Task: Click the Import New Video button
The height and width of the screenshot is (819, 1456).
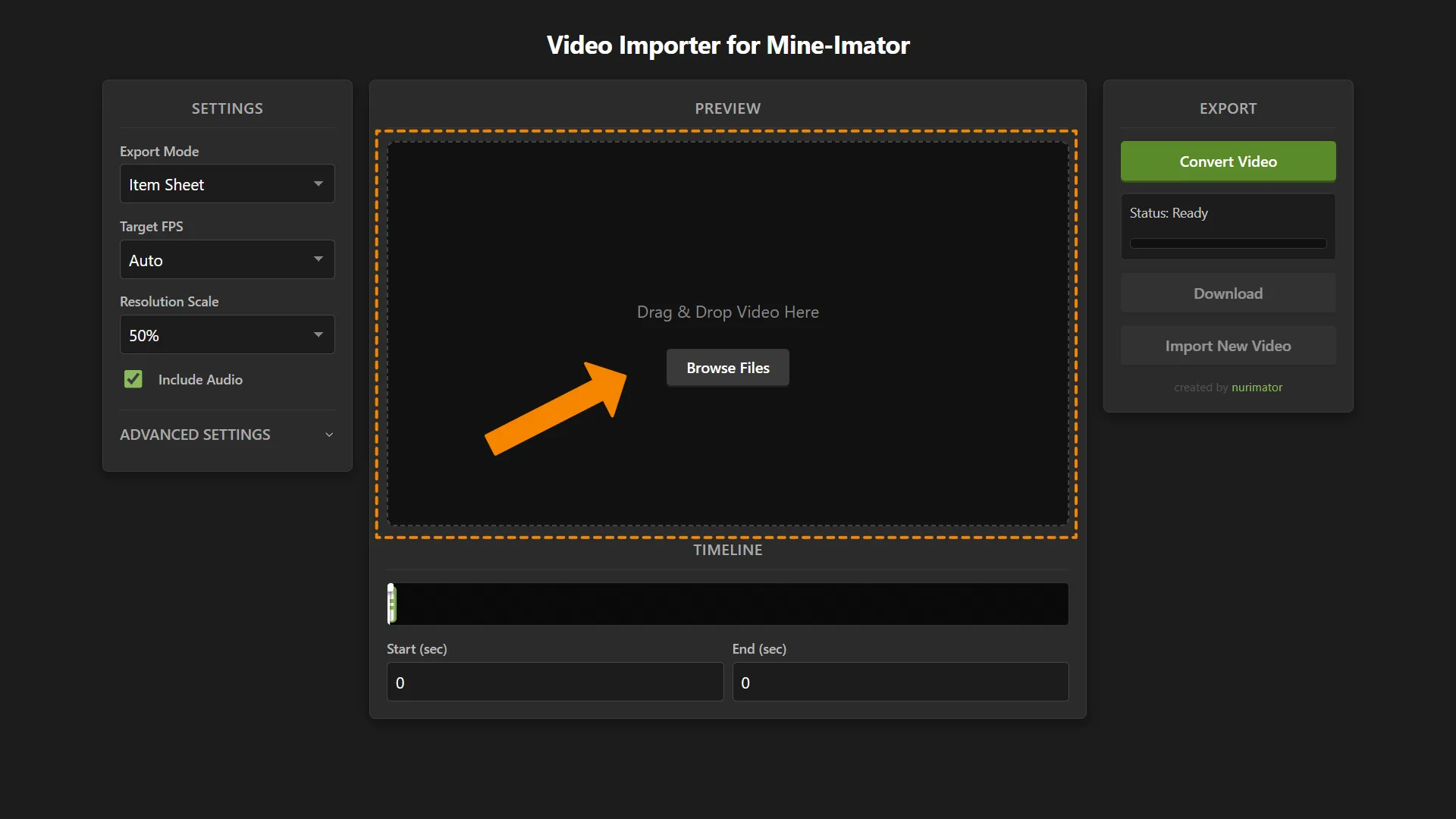Action: 1228,346
